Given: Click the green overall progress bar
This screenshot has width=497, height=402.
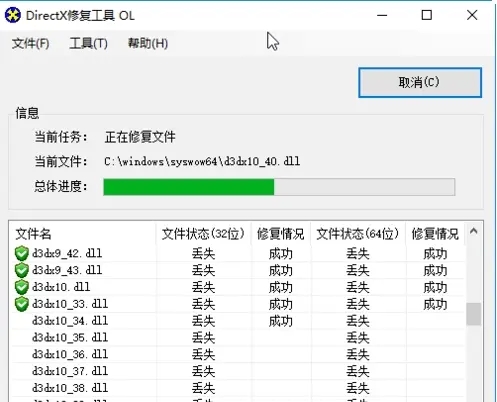Looking at the screenshot, I should coord(279,187).
